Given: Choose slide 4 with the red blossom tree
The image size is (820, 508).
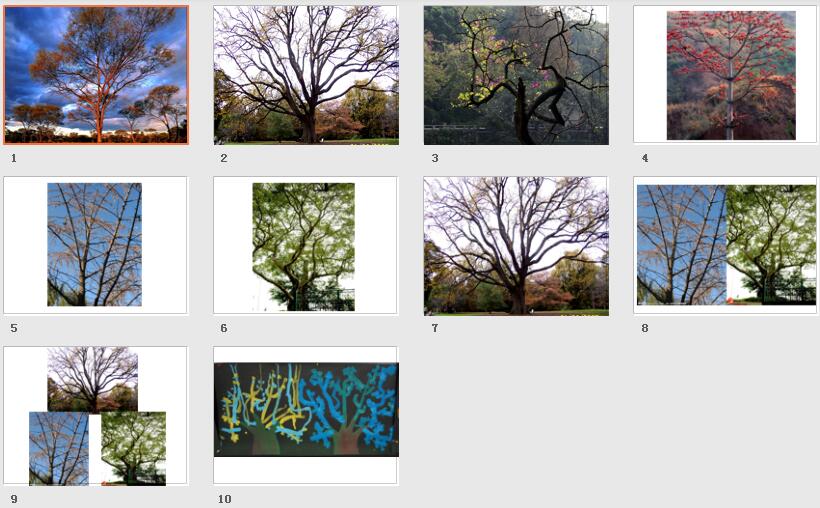Looking at the screenshot, I should pos(725,74).
